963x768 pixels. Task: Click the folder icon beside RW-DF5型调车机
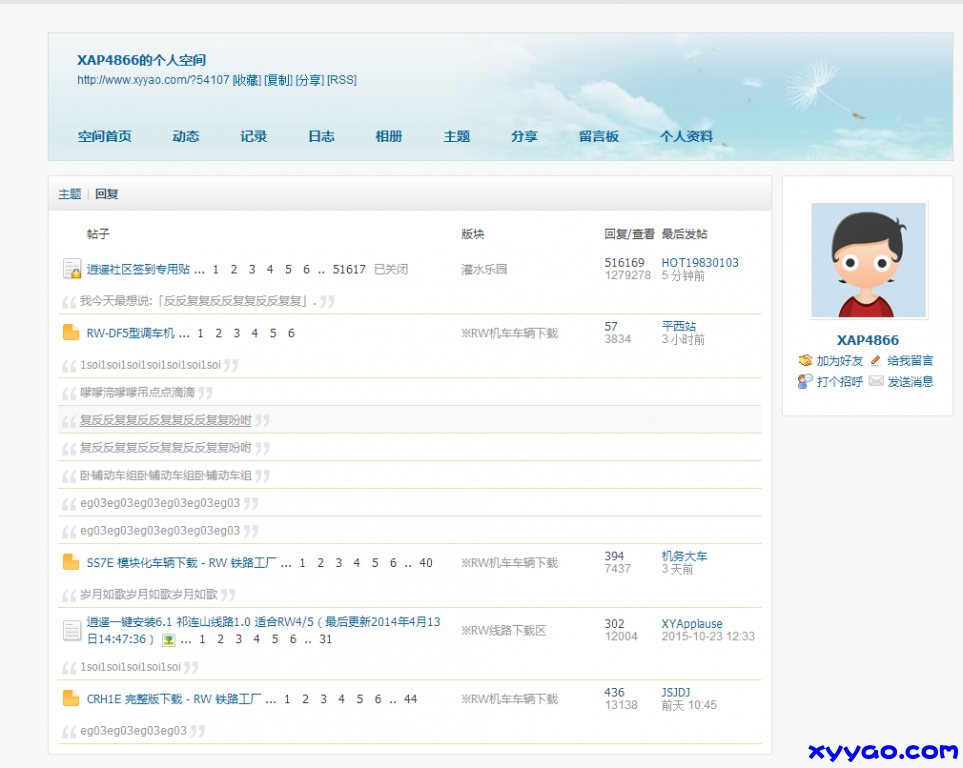click(x=71, y=333)
